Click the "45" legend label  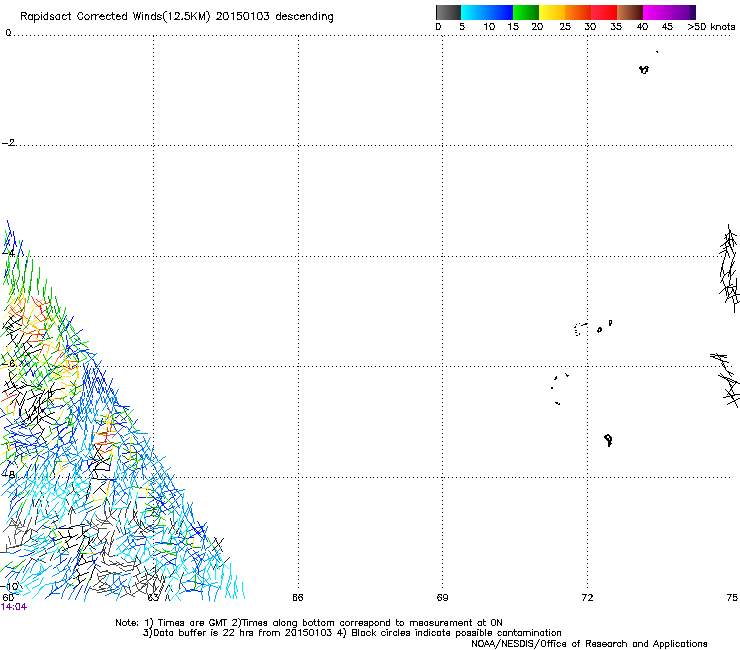click(x=667, y=27)
